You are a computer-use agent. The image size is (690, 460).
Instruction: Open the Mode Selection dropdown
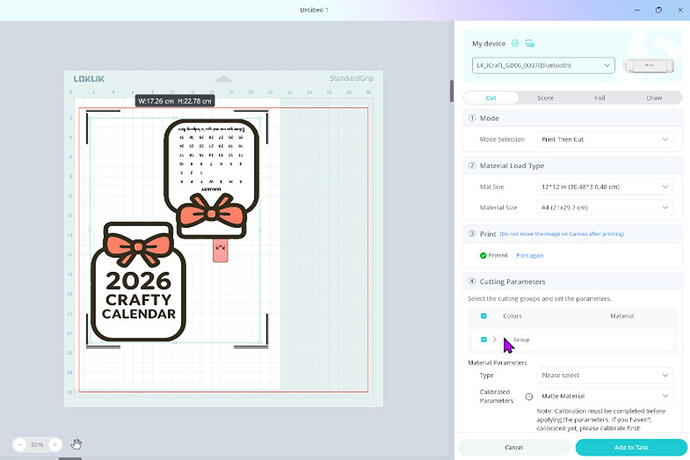[603, 139]
